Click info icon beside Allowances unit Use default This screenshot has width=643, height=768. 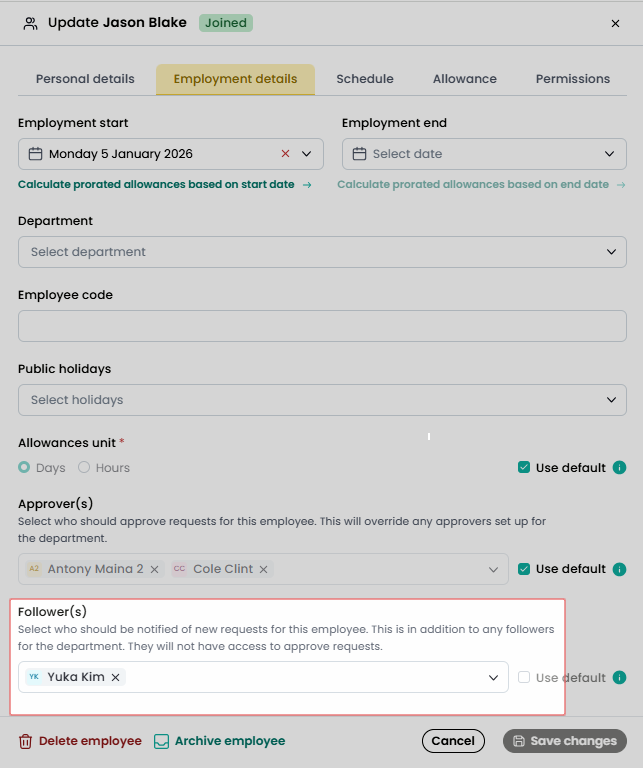[619, 468]
